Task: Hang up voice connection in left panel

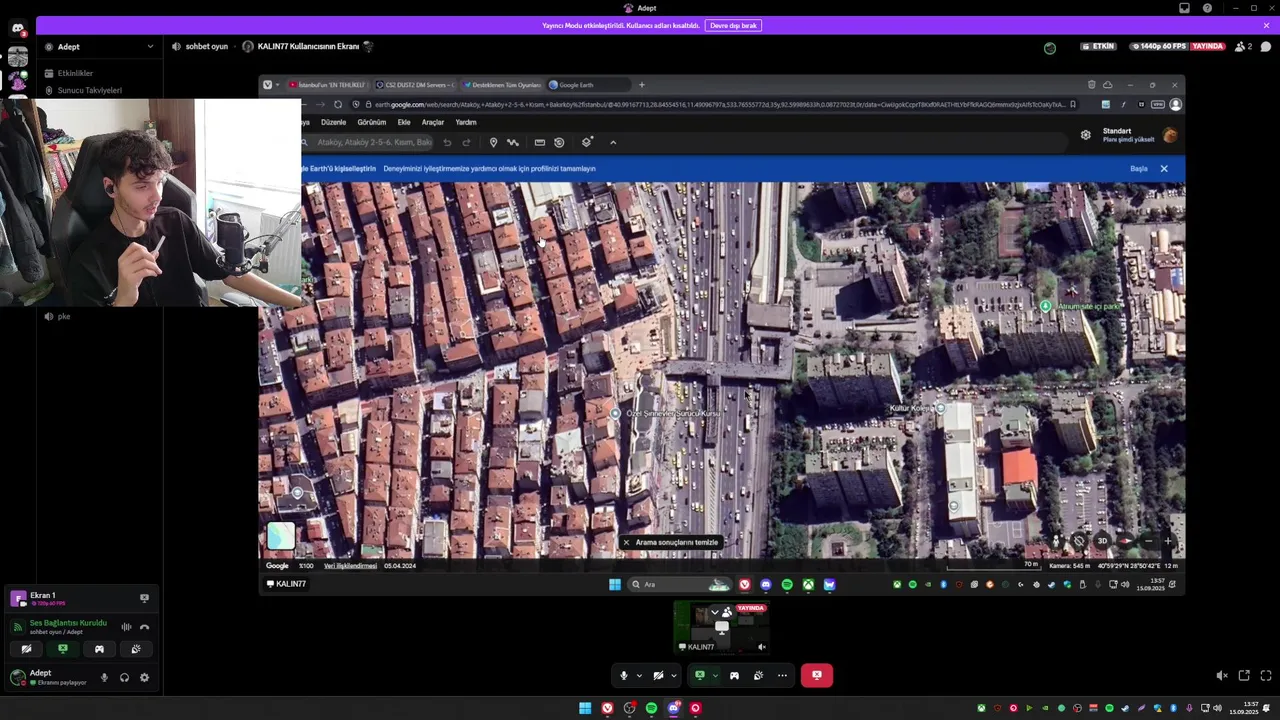Action: tap(144, 627)
